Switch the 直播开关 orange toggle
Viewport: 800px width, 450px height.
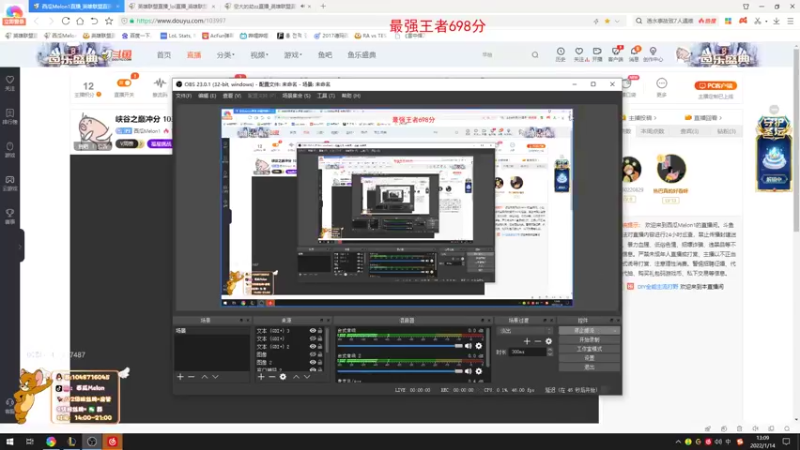[124, 83]
